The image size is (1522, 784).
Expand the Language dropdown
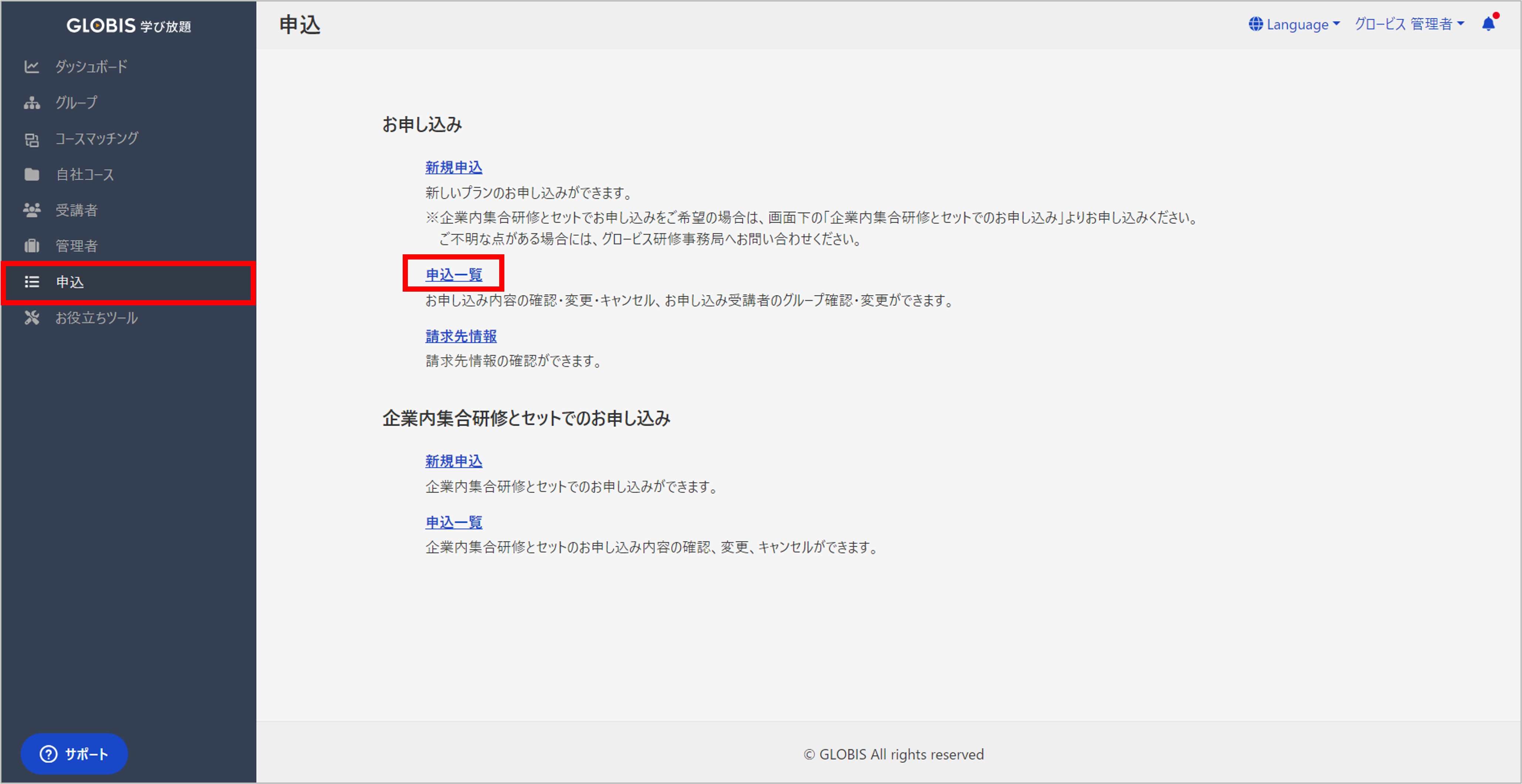tap(1295, 24)
